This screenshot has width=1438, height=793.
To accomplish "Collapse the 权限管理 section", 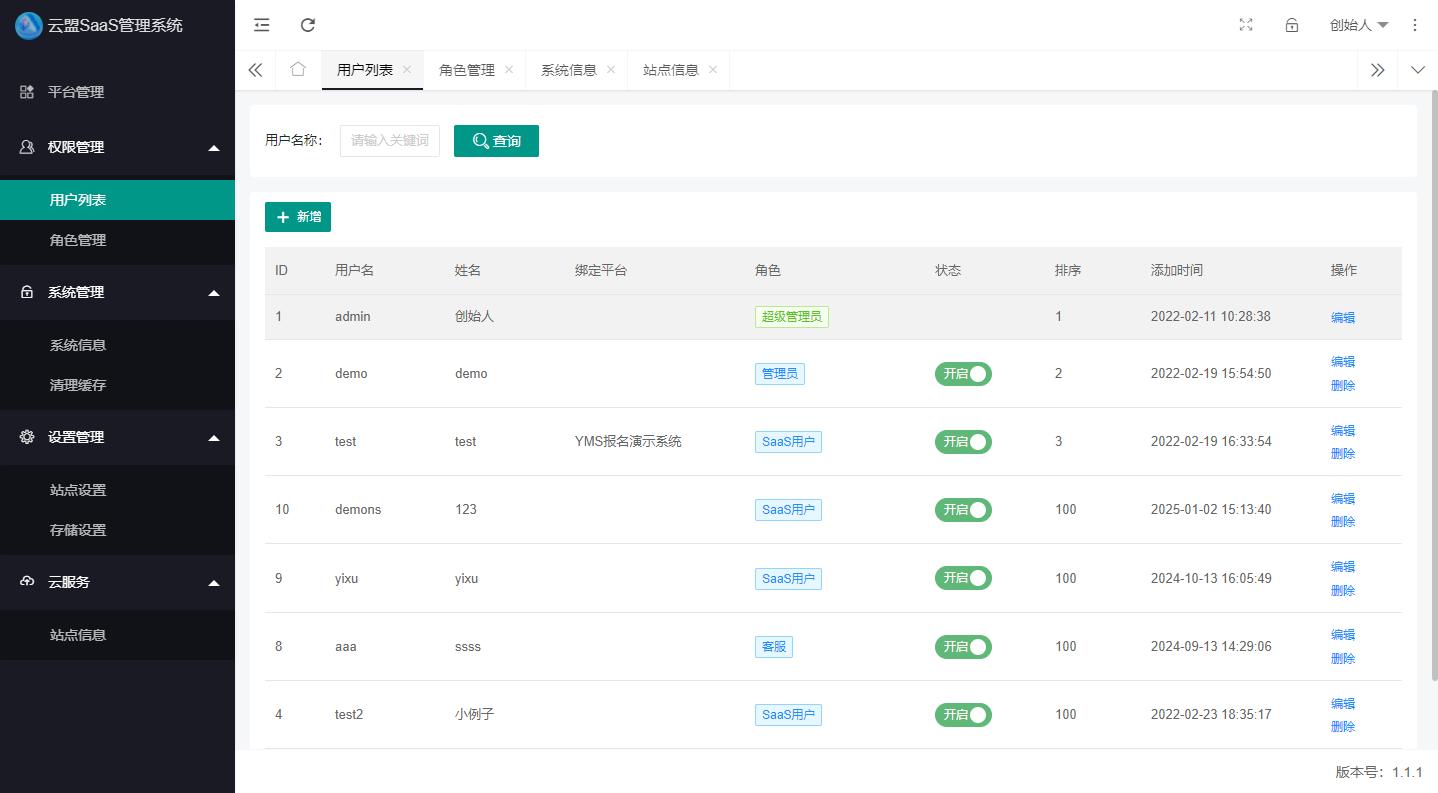I will coord(213,147).
